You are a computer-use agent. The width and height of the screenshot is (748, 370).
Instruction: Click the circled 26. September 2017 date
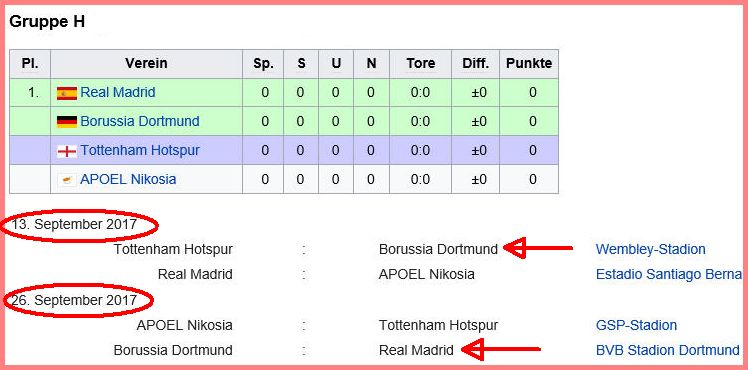78,300
